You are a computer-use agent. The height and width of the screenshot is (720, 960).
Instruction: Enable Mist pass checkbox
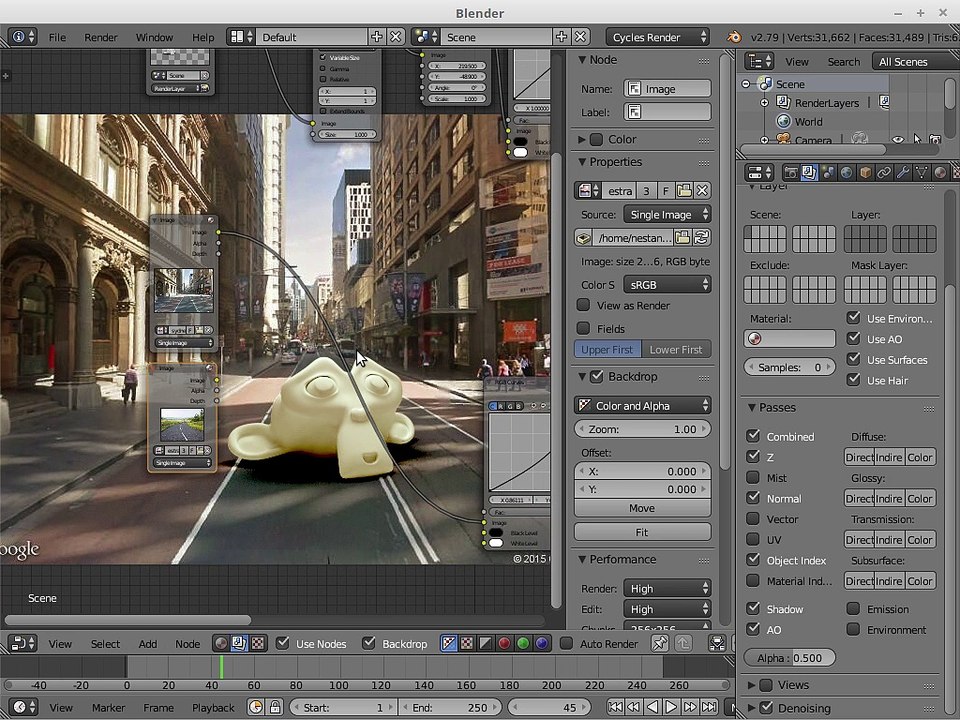coord(753,478)
